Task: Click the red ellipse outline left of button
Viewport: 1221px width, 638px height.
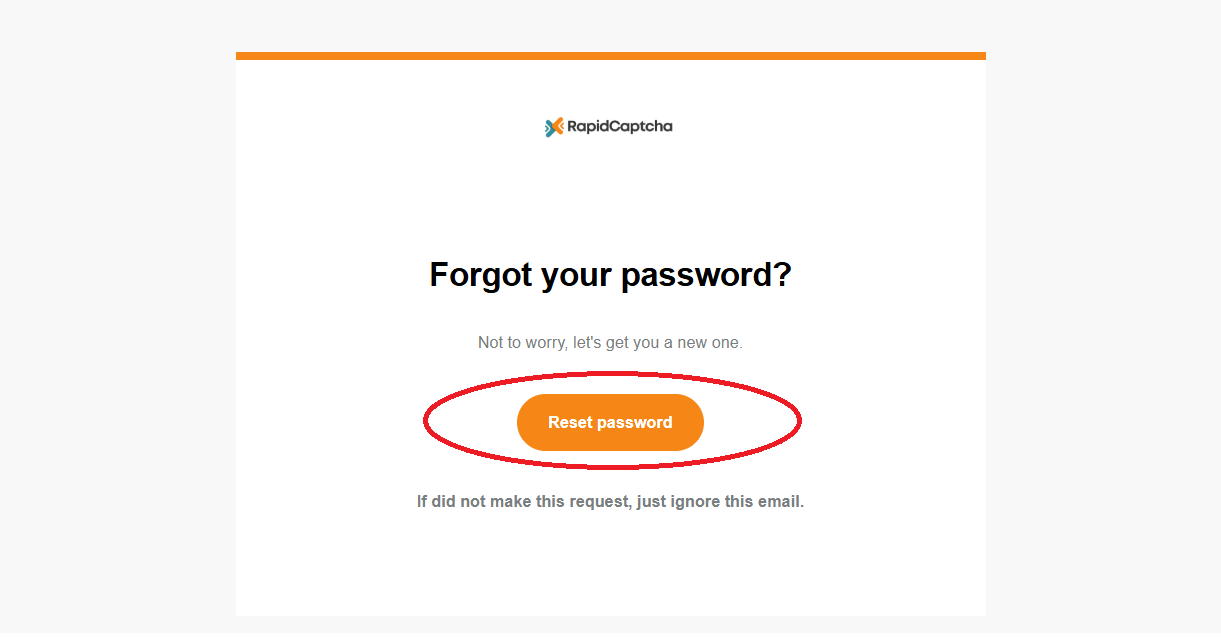Action: pos(426,420)
